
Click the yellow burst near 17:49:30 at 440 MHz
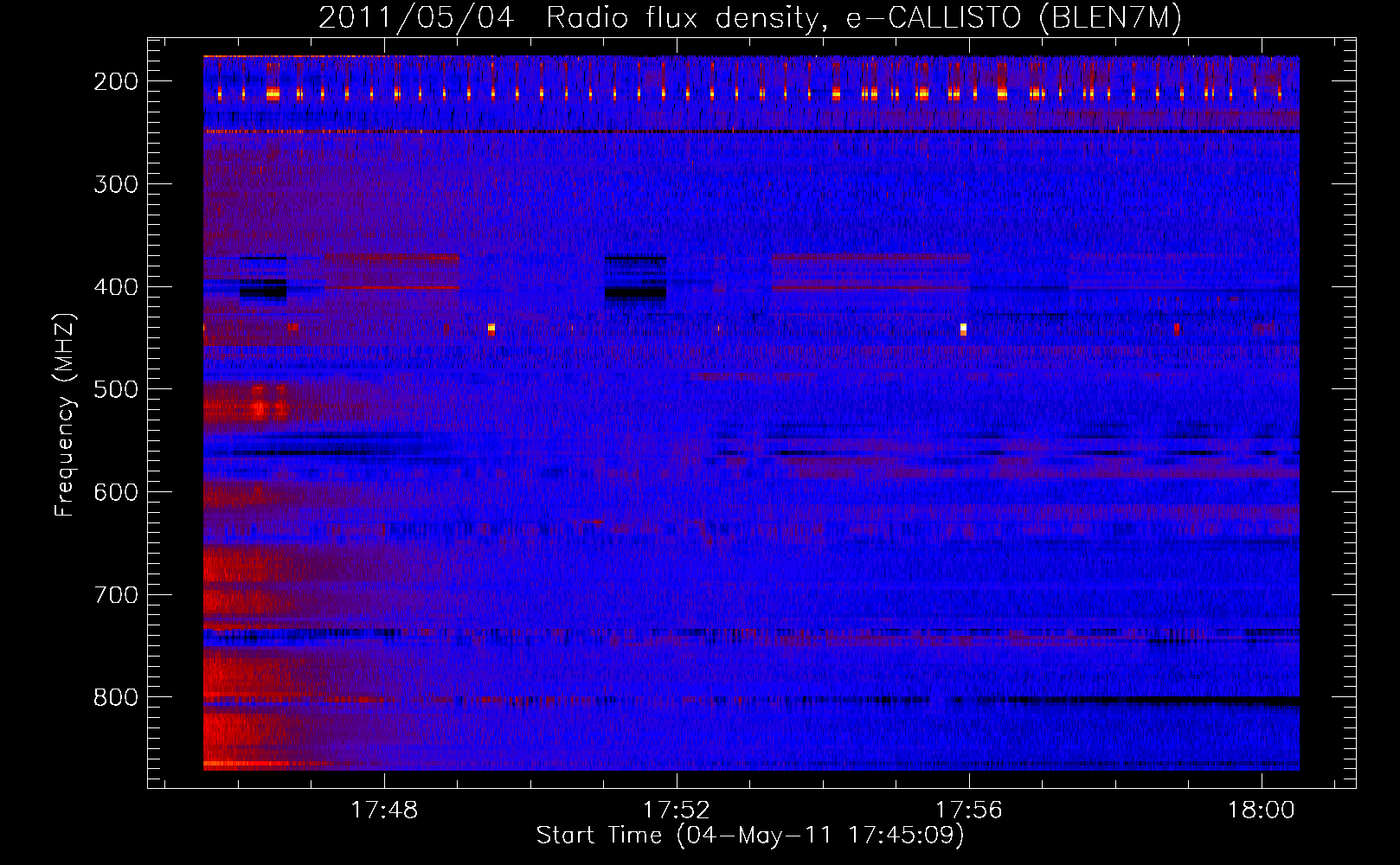point(491,329)
